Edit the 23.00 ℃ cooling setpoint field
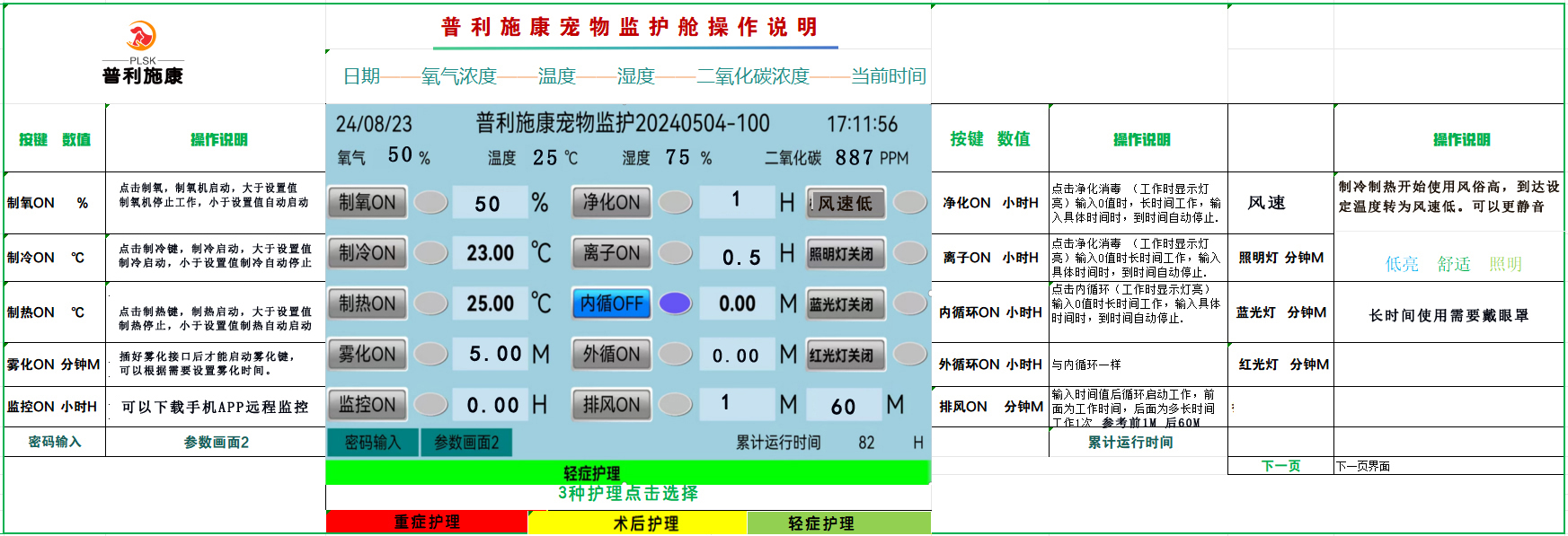This screenshot has width=1568, height=536. tap(490, 253)
